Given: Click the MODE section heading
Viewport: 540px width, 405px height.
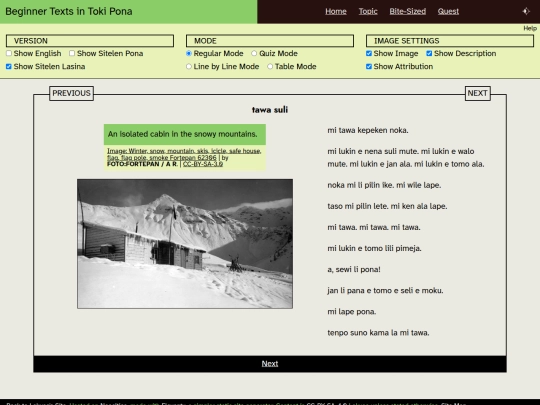Looking at the screenshot, I should pyautogui.click(x=270, y=41).
